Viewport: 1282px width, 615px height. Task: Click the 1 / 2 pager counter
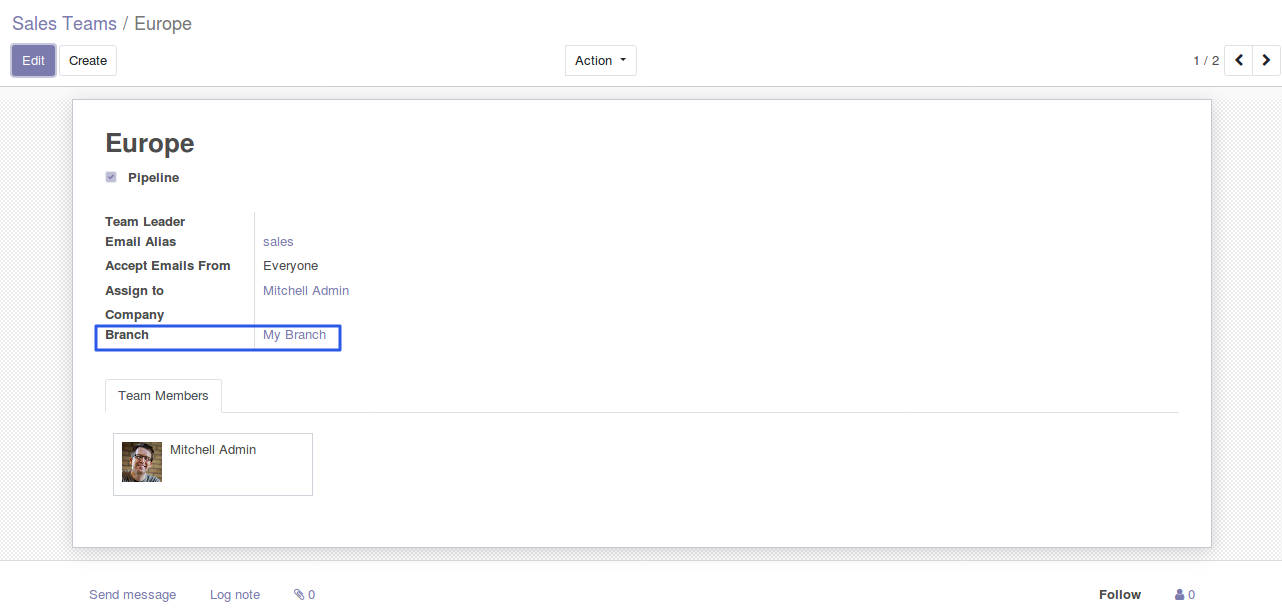[1206, 61]
